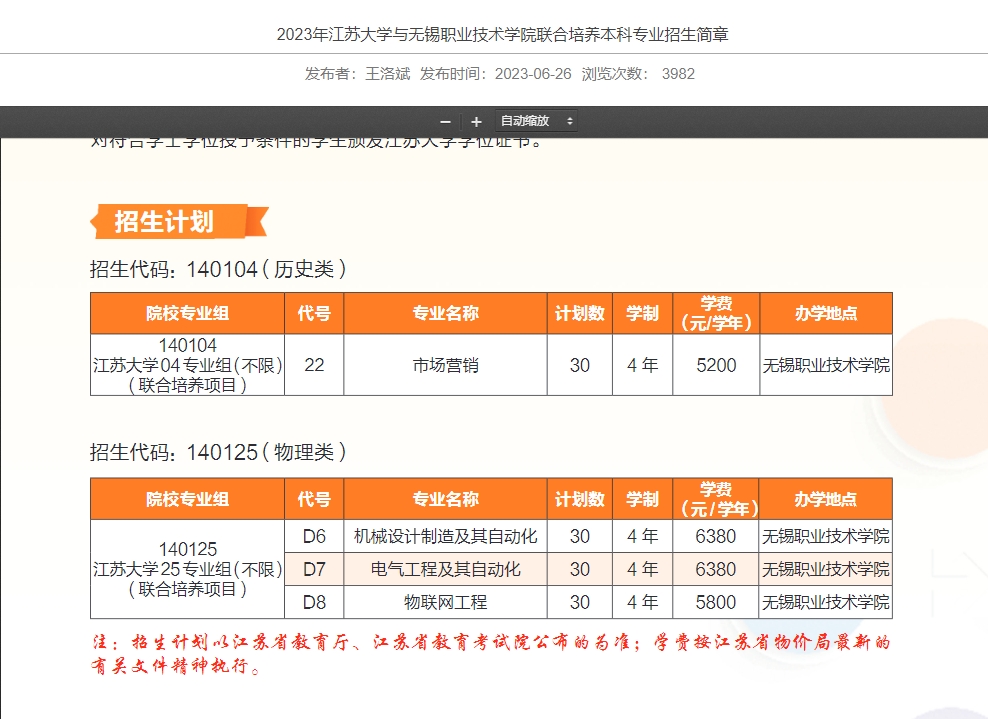The width and height of the screenshot is (988, 719).
Task: Select the 市场营销 major cell
Action: tap(445, 365)
